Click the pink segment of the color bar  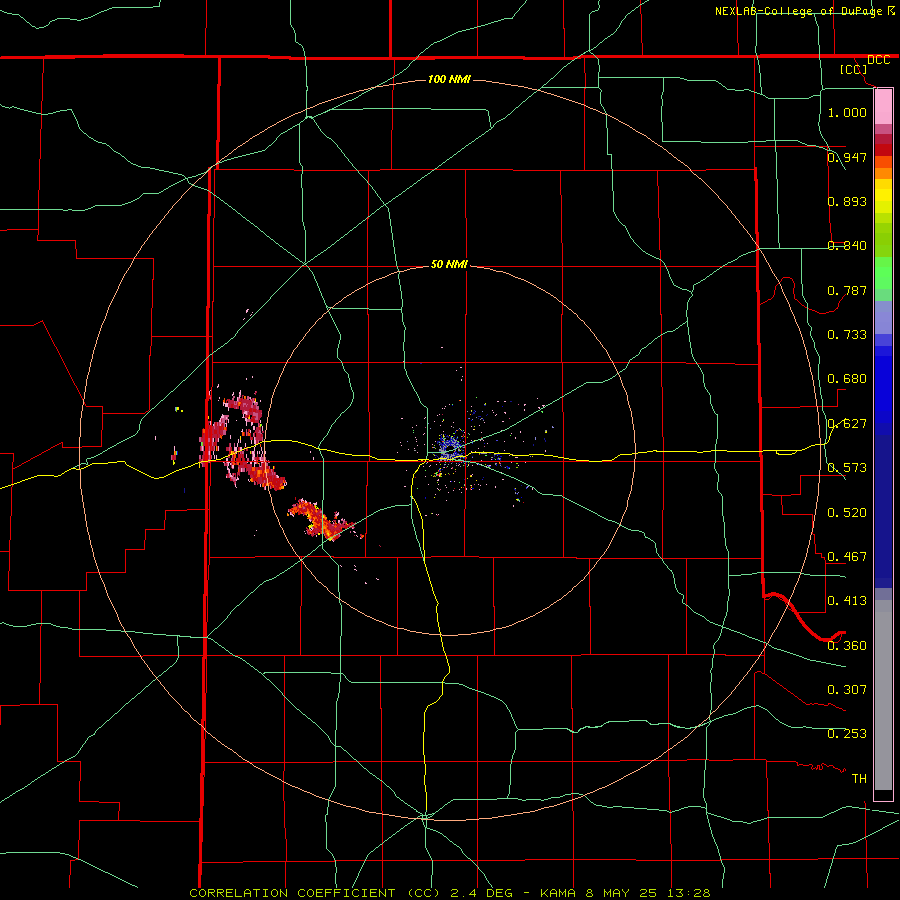[x=883, y=107]
